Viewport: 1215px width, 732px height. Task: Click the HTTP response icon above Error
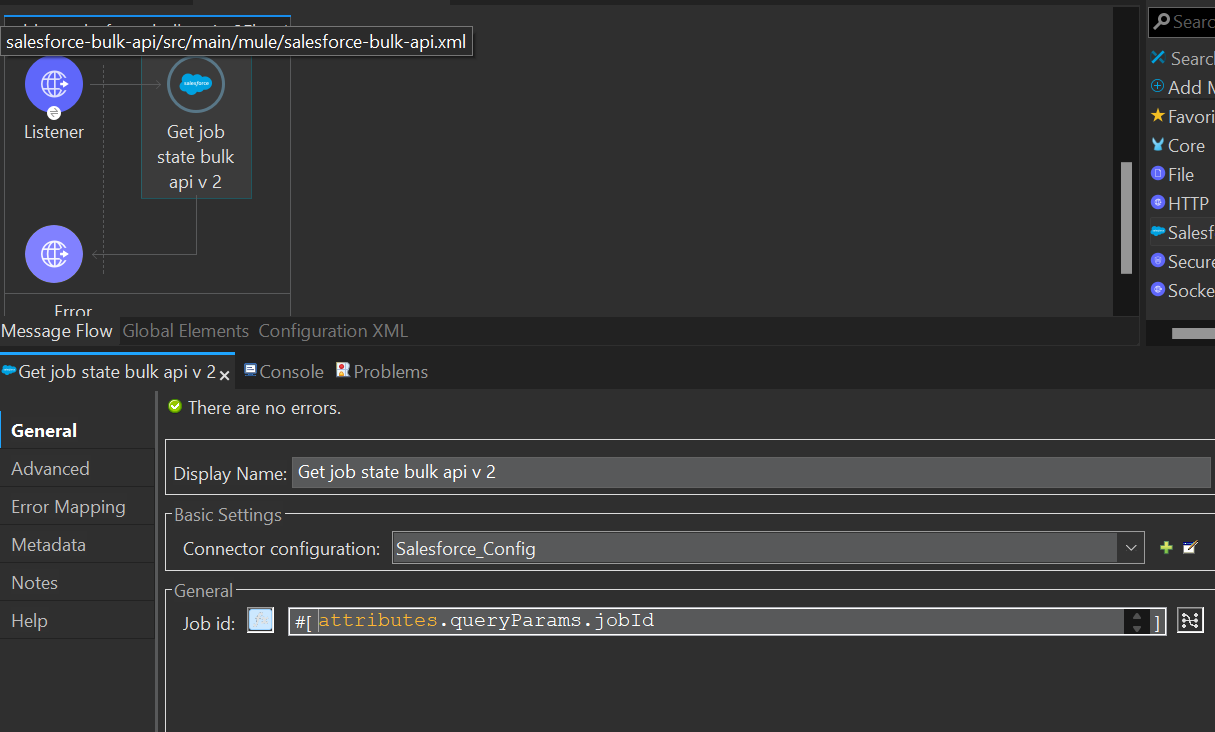(x=54, y=254)
